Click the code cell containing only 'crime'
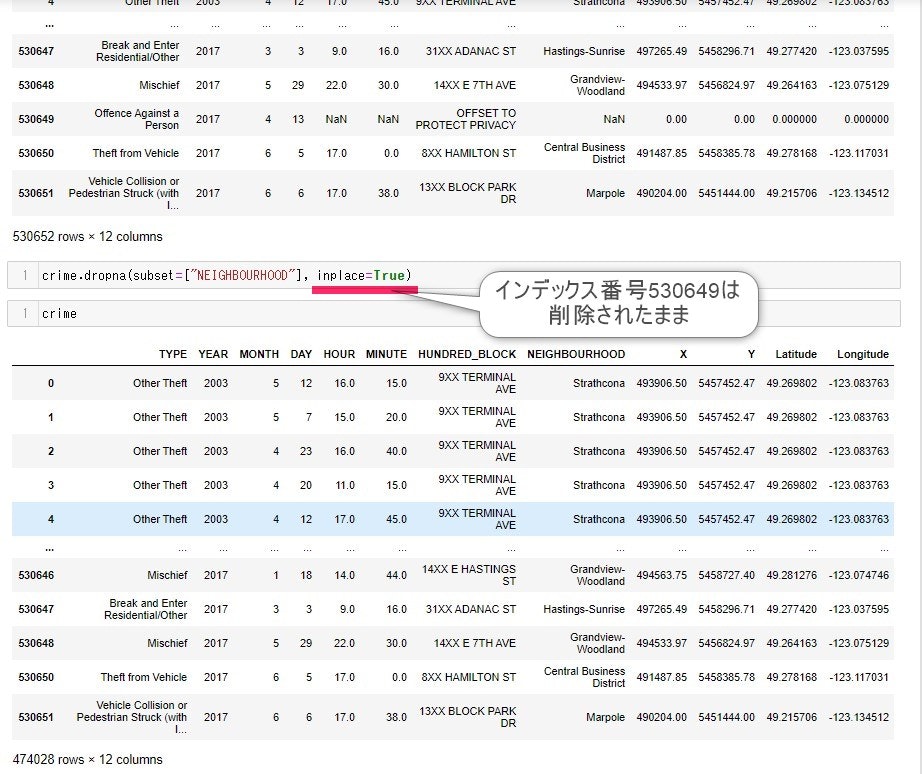The image size is (922, 774). [453, 313]
